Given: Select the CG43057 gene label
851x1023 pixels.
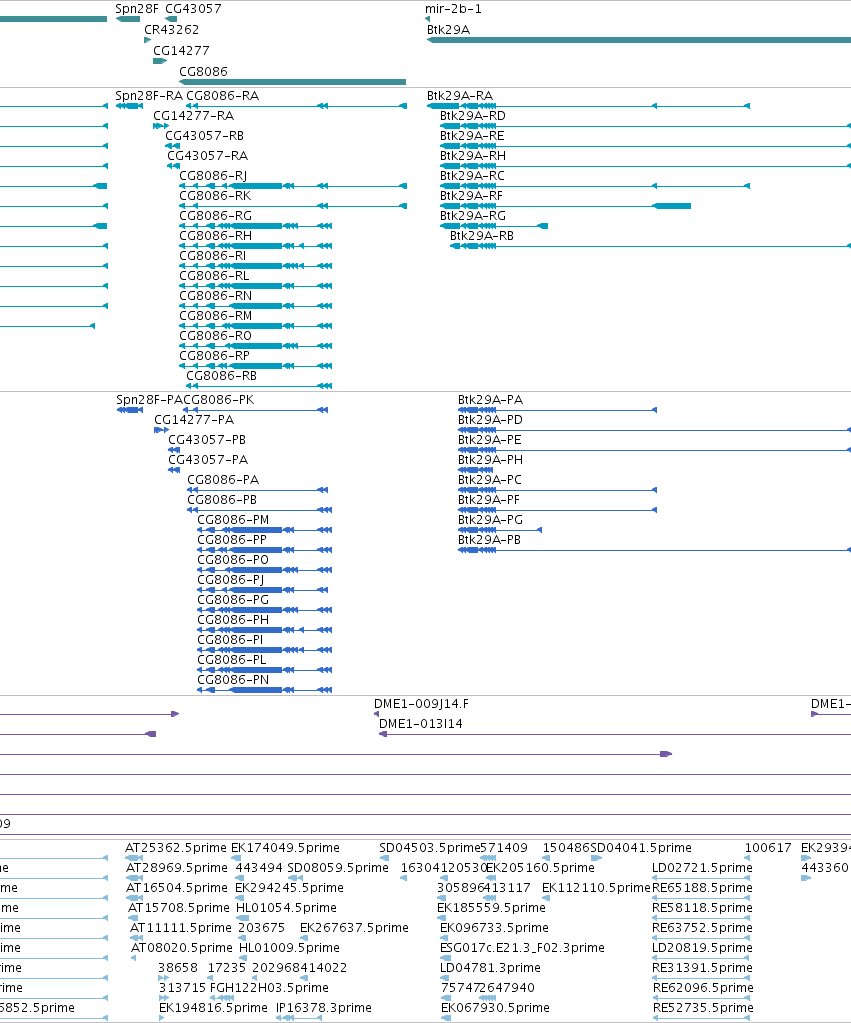Looking at the screenshot, I should coord(193,9).
